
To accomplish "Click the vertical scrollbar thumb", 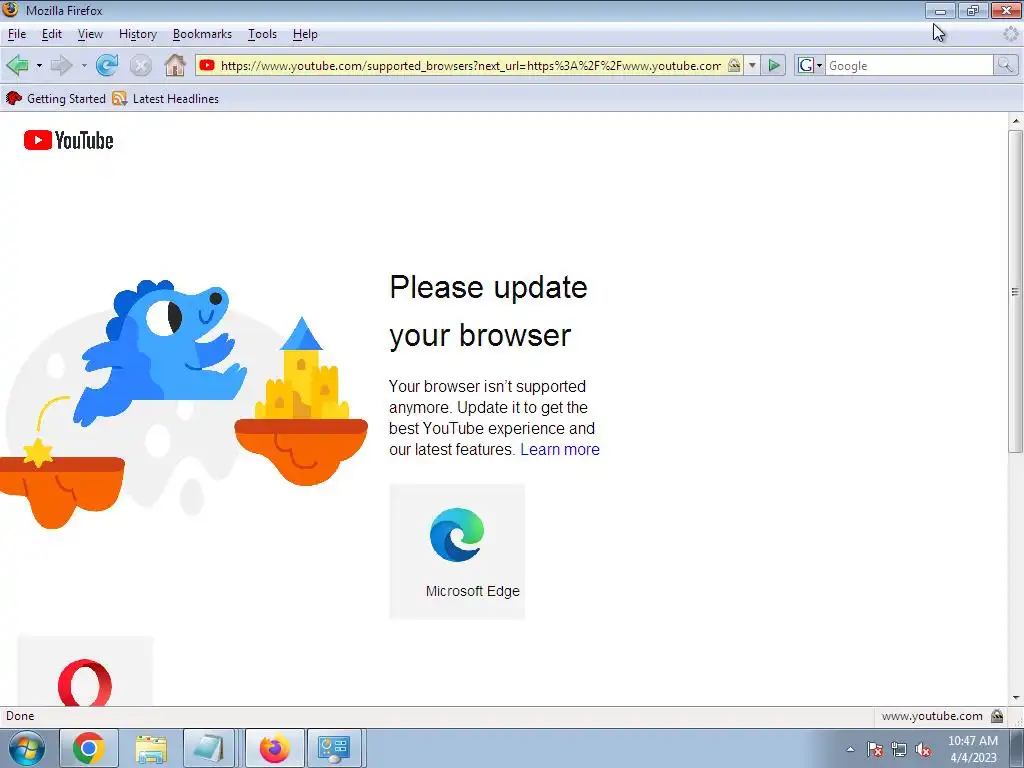I will tap(1016, 291).
